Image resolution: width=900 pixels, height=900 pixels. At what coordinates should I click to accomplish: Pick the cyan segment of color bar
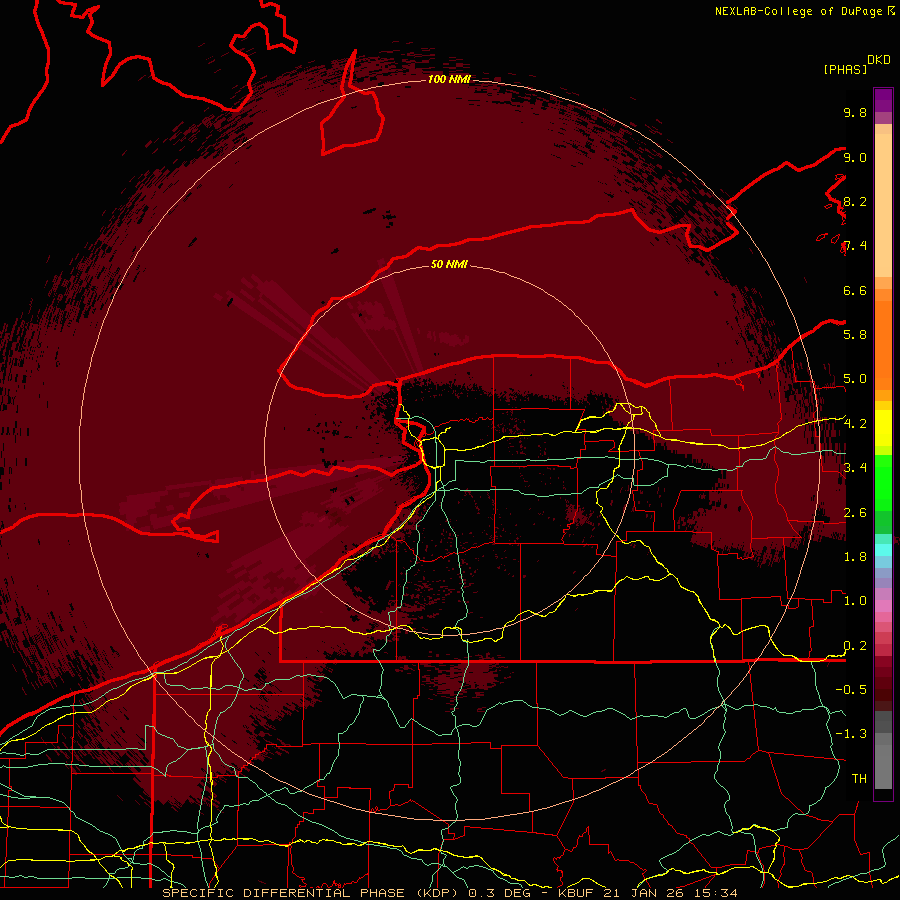[x=883, y=550]
